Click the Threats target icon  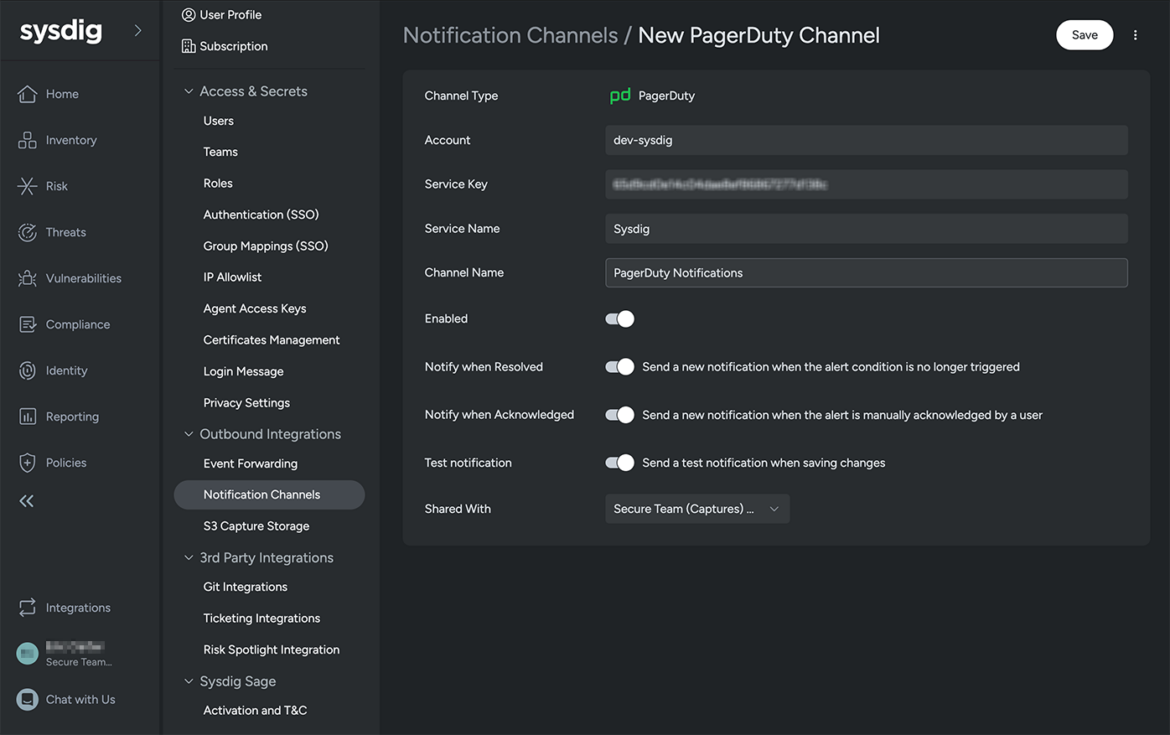28,232
